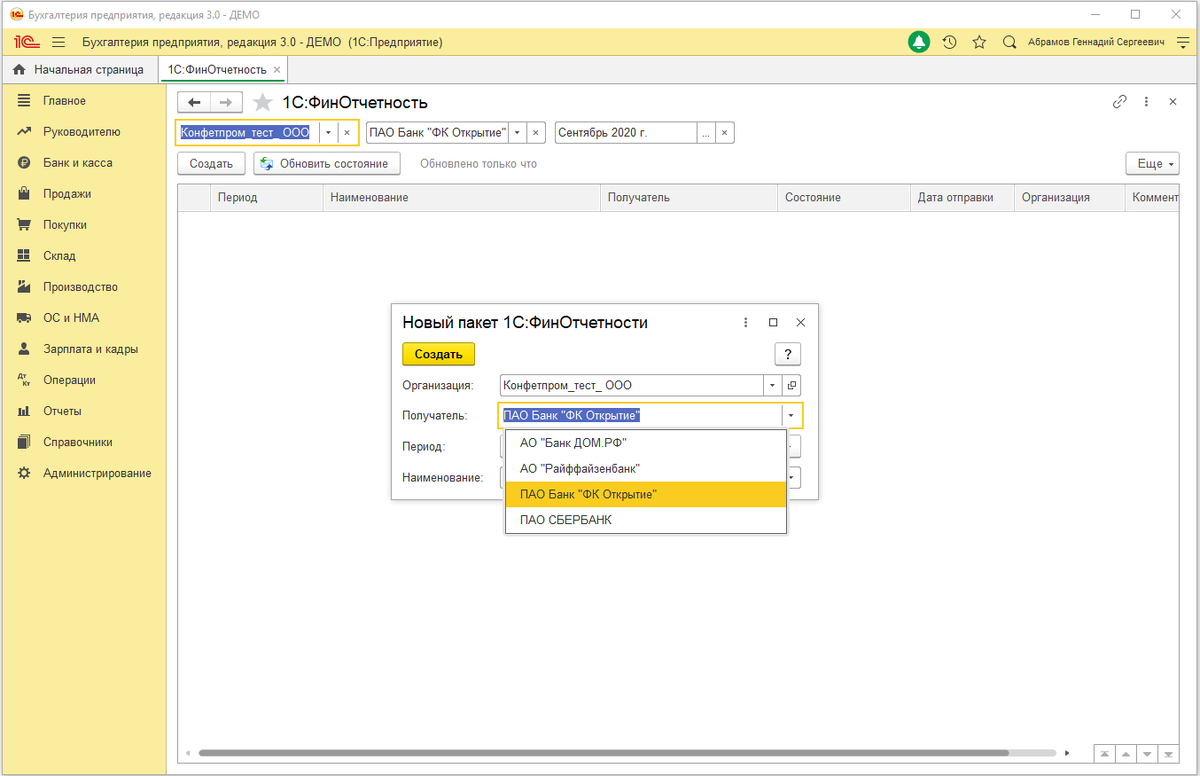Go forward with right arrow button
Viewport: 1200px width, 776px height.
click(227, 102)
